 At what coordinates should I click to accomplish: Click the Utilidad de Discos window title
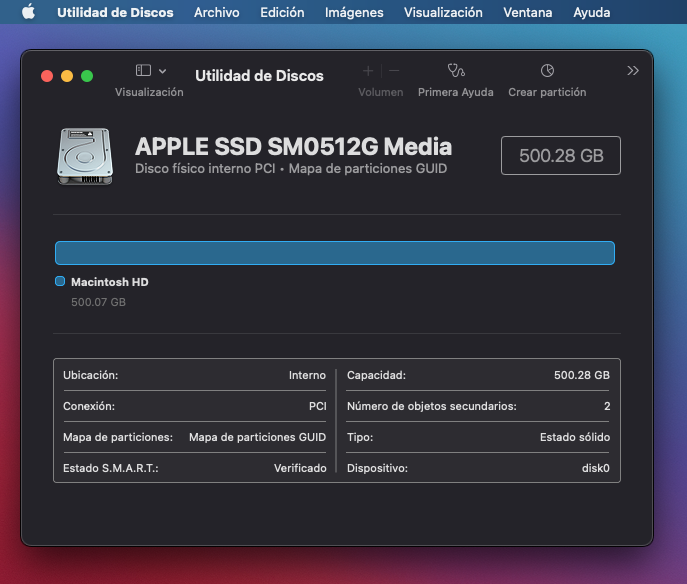[x=259, y=76]
